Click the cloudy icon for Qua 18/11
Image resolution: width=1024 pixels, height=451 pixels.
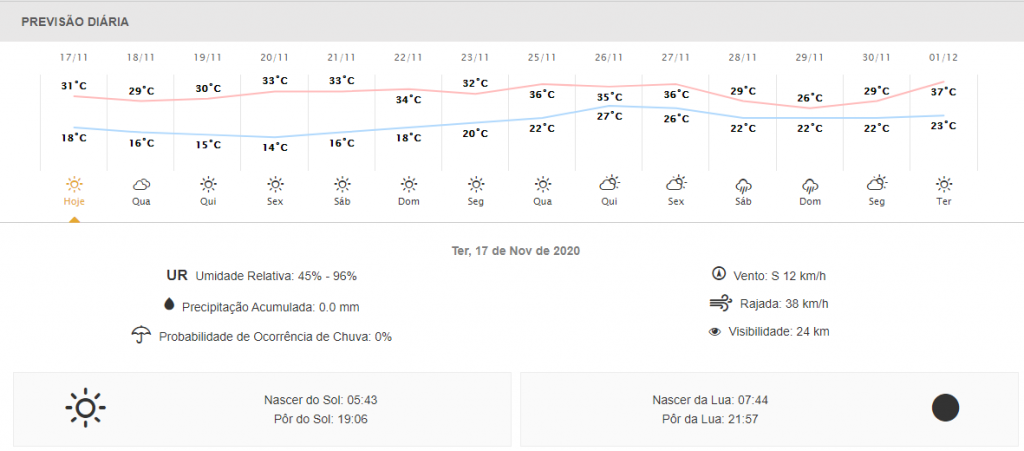[141, 184]
